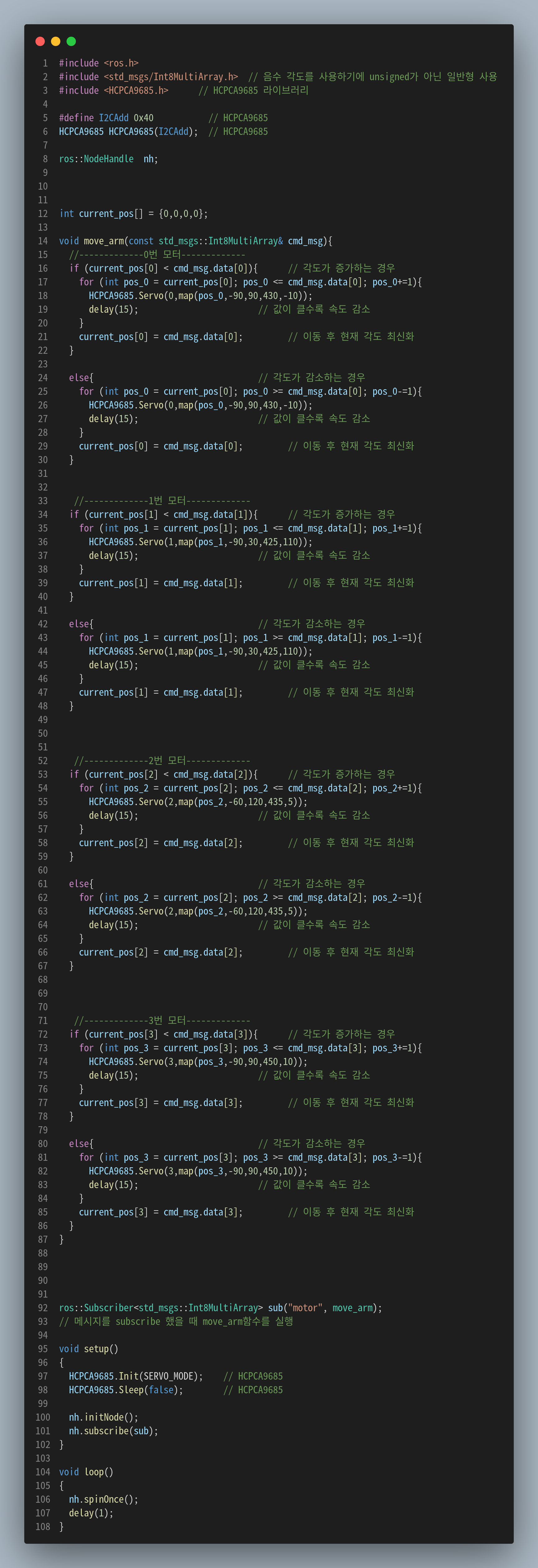Click the yellow minimize dot

(x=55, y=41)
